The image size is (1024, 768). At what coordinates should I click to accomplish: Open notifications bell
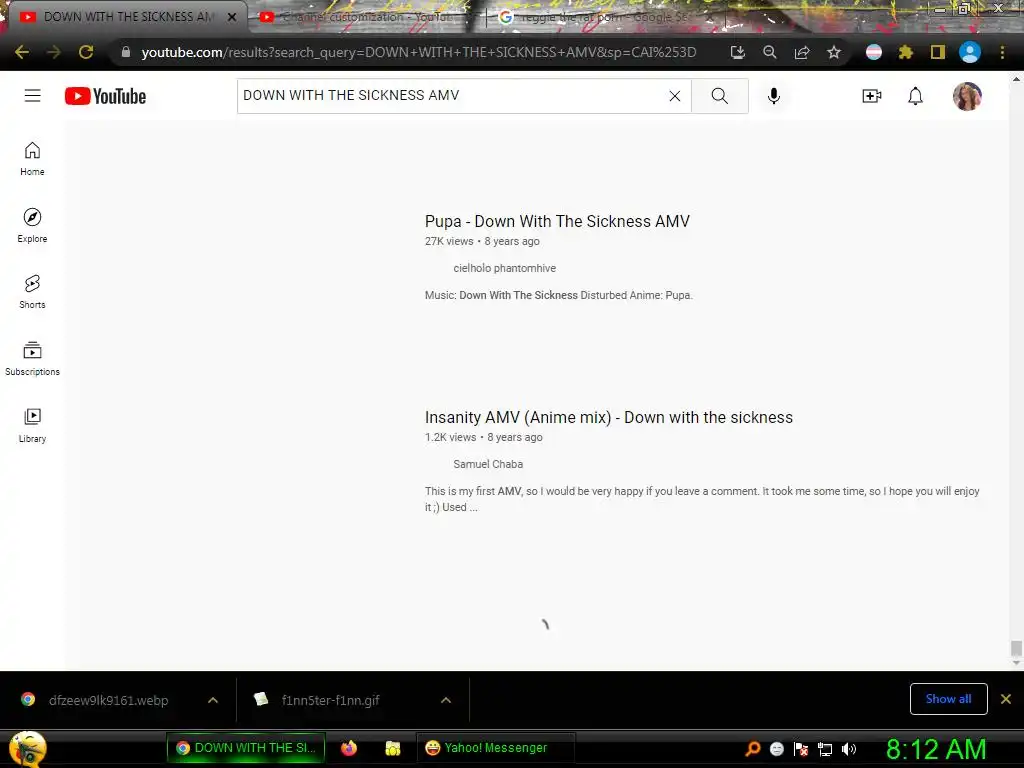point(916,96)
